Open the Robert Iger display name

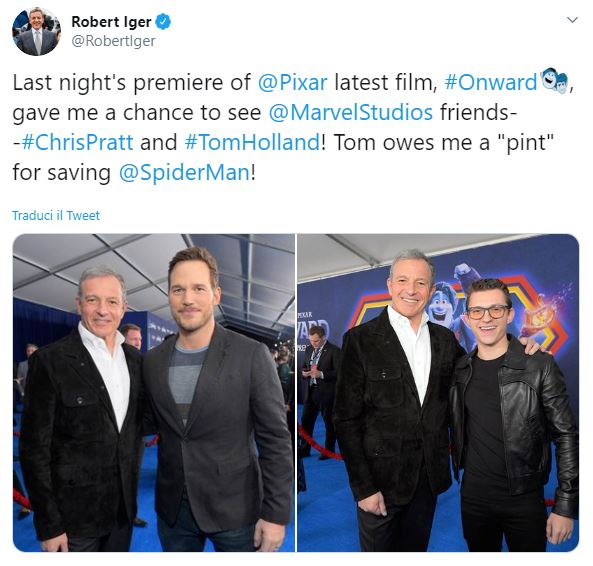tap(111, 22)
